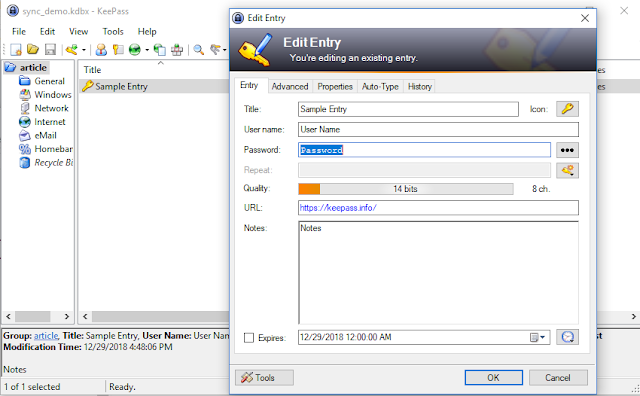The height and width of the screenshot is (396, 640).
Task: Select the Recycle Bin group
Action: point(53,162)
